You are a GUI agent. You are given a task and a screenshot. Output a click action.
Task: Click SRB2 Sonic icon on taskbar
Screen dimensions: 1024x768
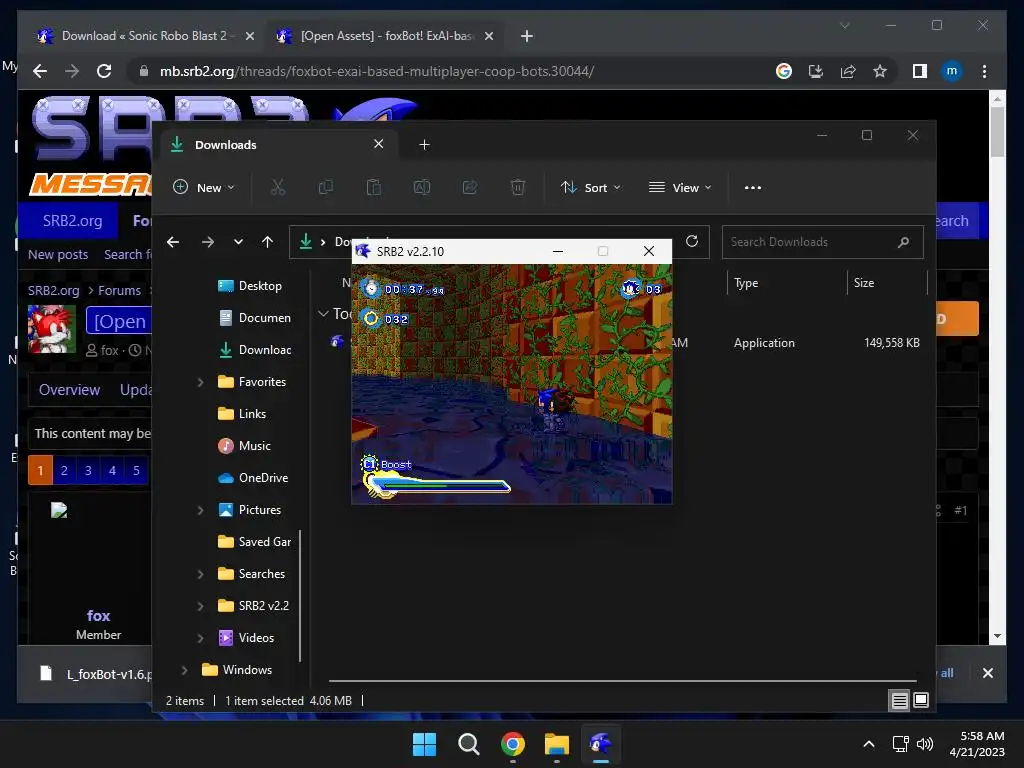point(601,744)
